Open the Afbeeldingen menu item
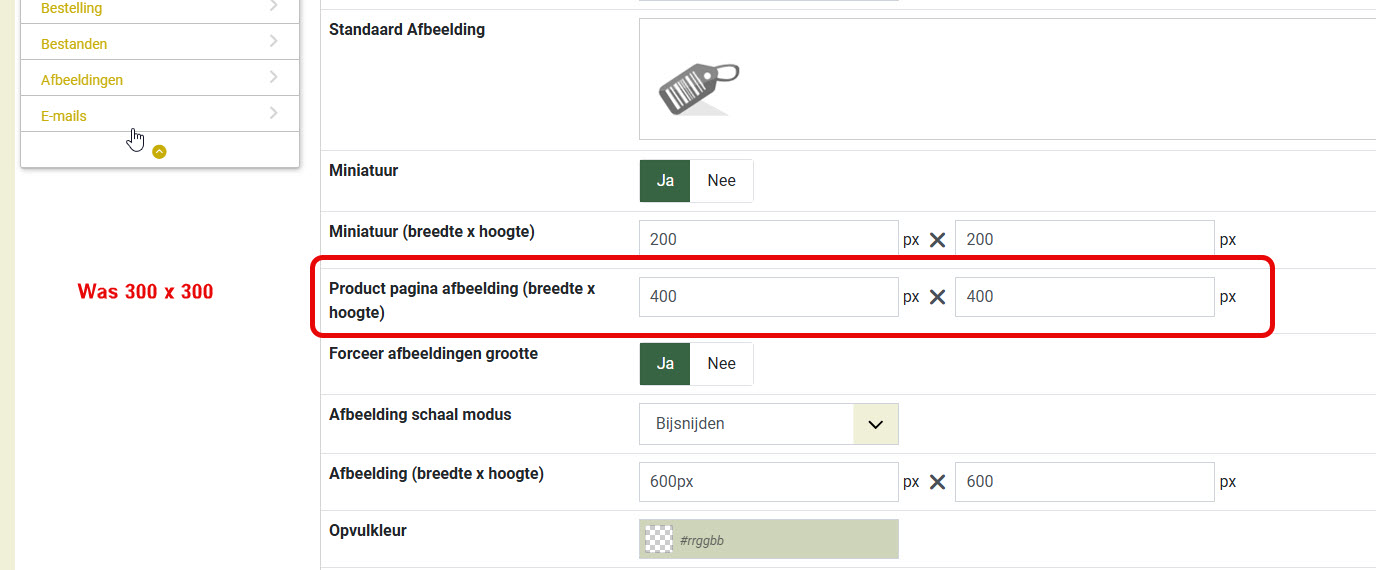Viewport: 1376px width, 570px height. pos(82,80)
